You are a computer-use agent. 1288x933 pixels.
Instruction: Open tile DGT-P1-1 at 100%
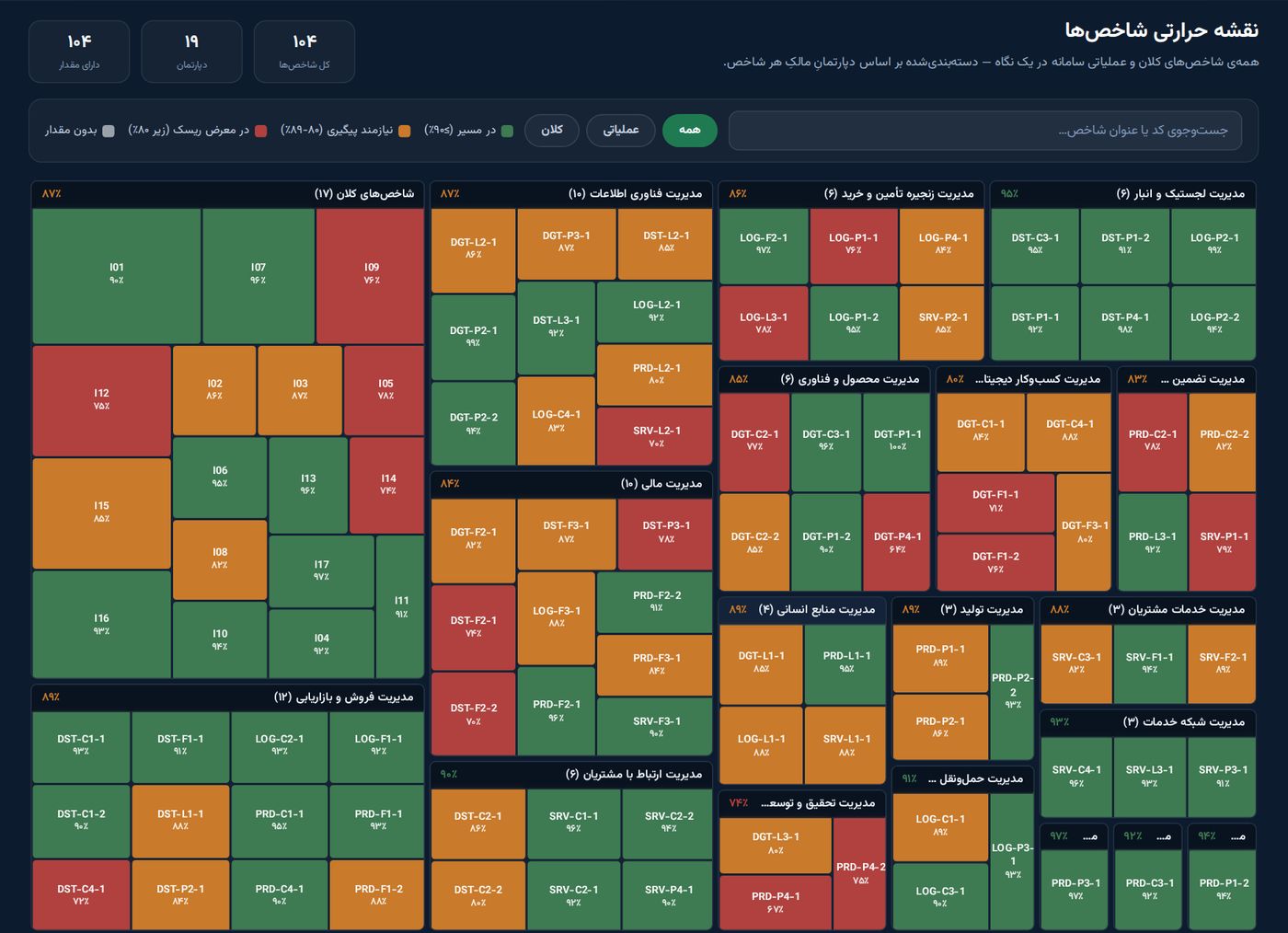[x=897, y=442]
